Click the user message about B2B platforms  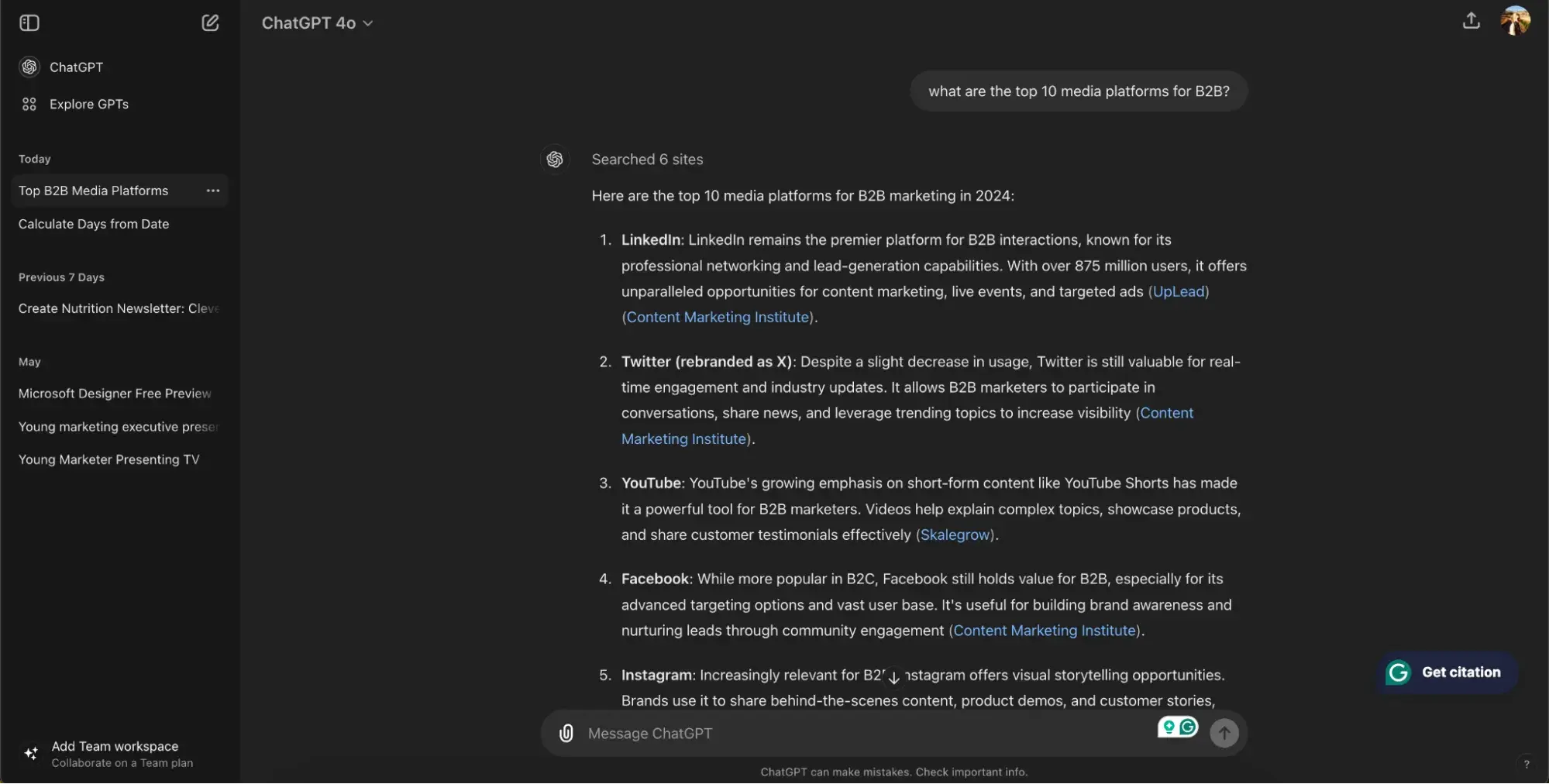[1079, 91]
